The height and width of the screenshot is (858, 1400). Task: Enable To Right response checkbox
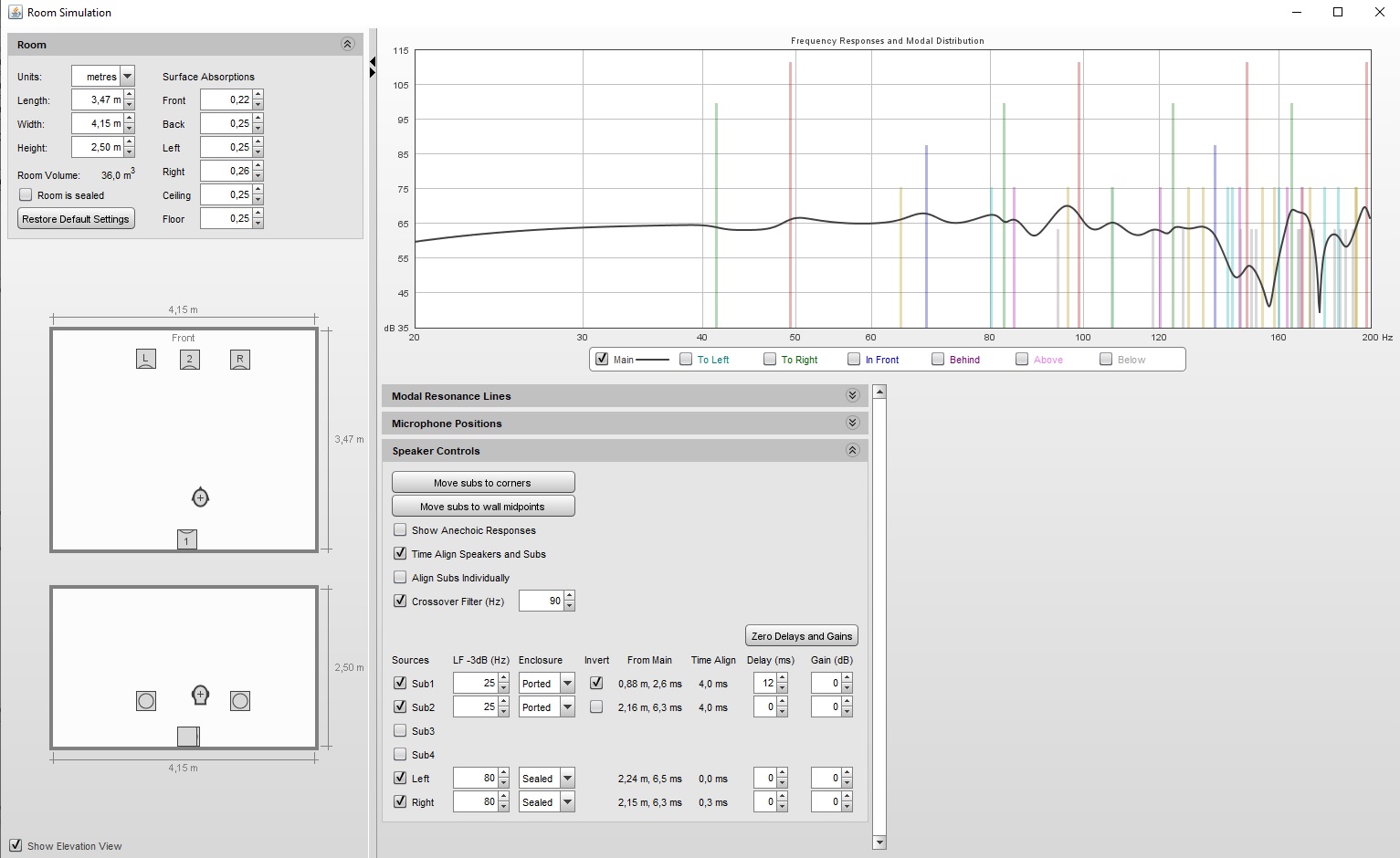770,359
